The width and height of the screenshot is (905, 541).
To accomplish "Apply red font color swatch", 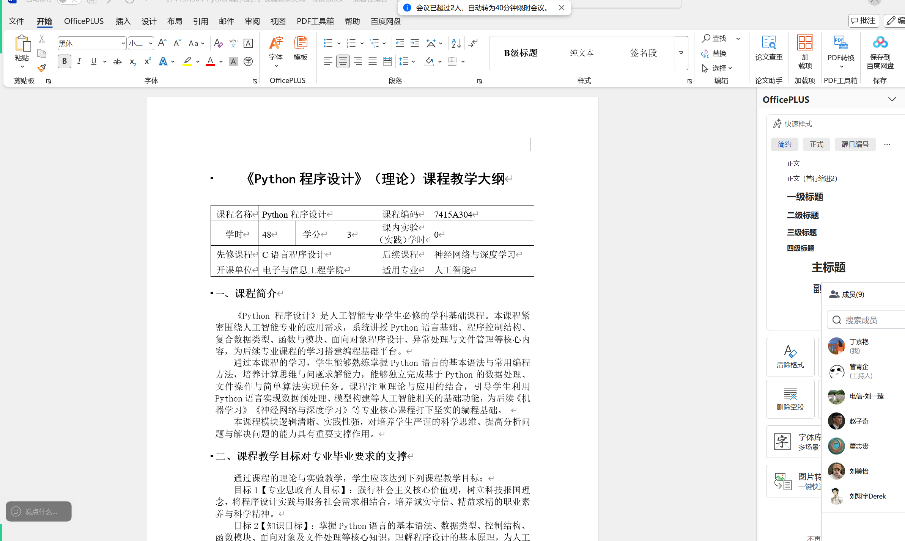I will (210, 61).
